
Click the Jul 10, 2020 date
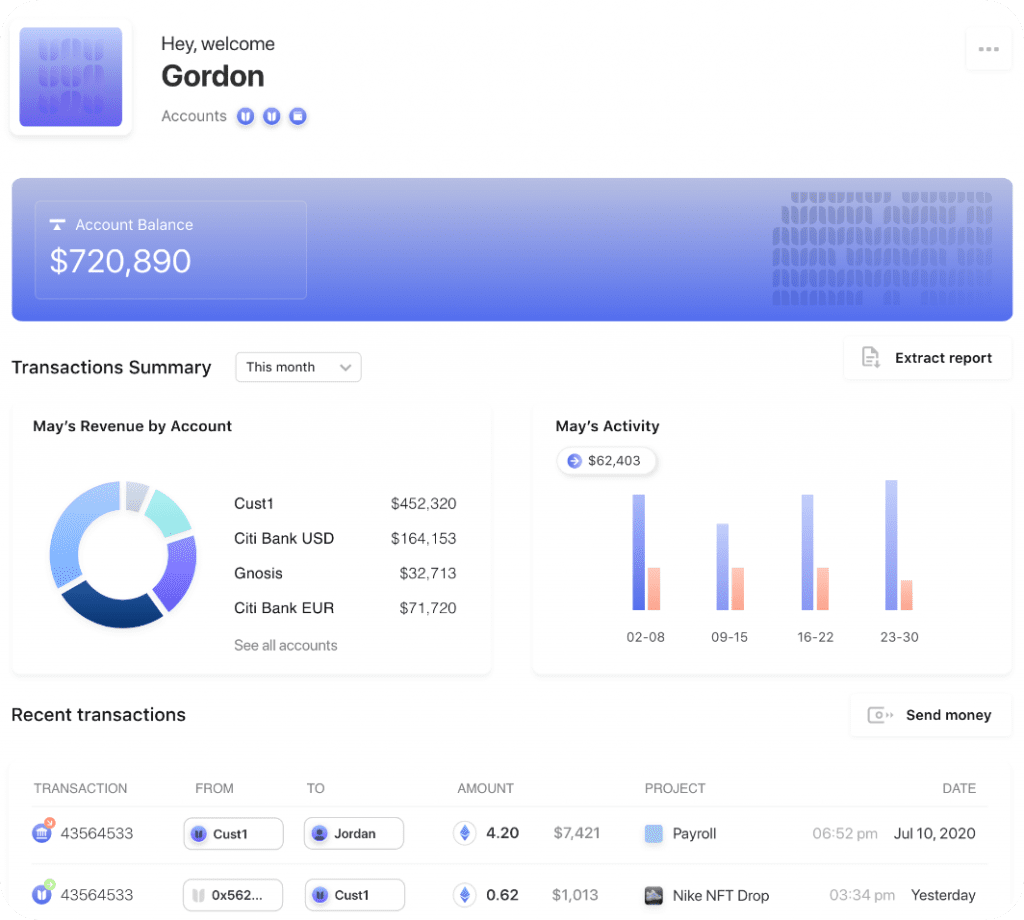[935, 833]
